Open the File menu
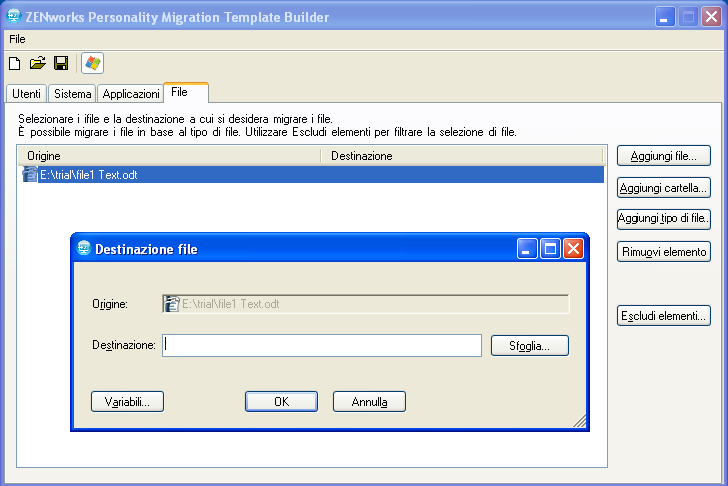 click(17, 39)
